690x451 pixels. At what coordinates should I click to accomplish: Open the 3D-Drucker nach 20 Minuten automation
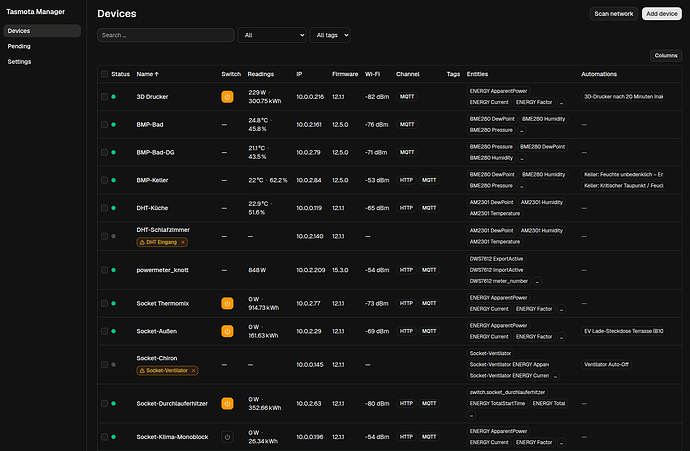coord(623,97)
